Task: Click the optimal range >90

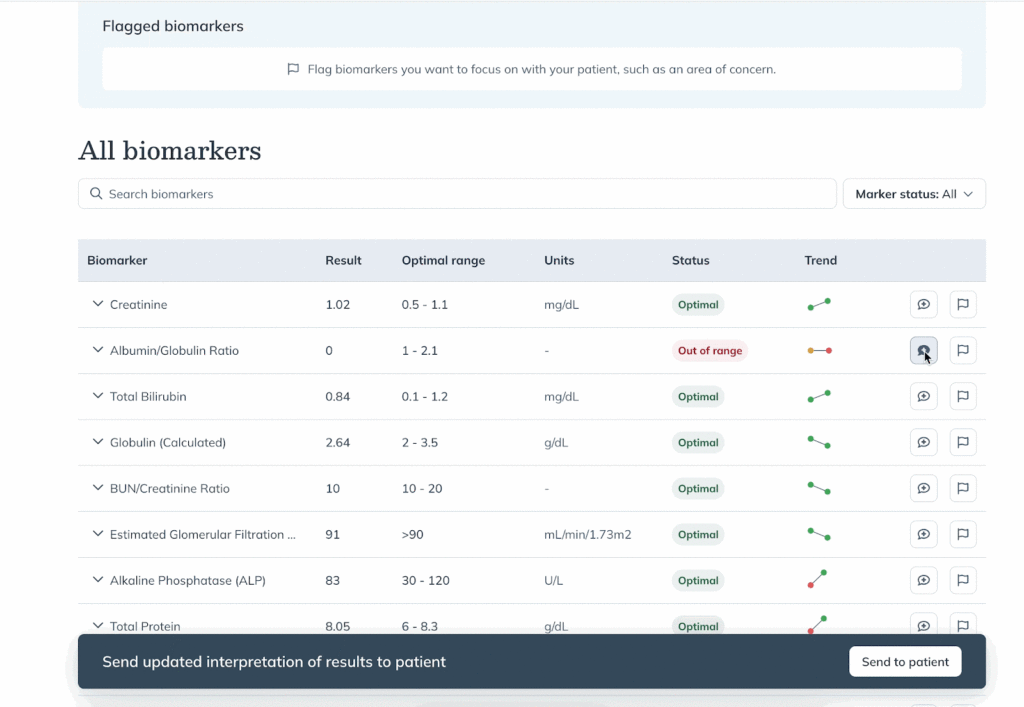Action: click(412, 535)
